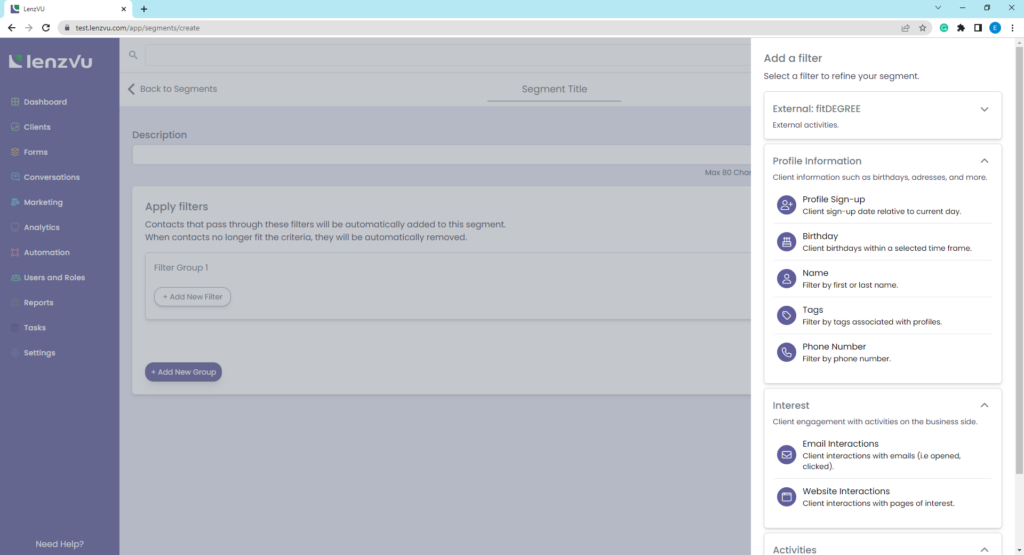
Task: Click the Name filter person icon
Action: pyautogui.click(x=786, y=278)
